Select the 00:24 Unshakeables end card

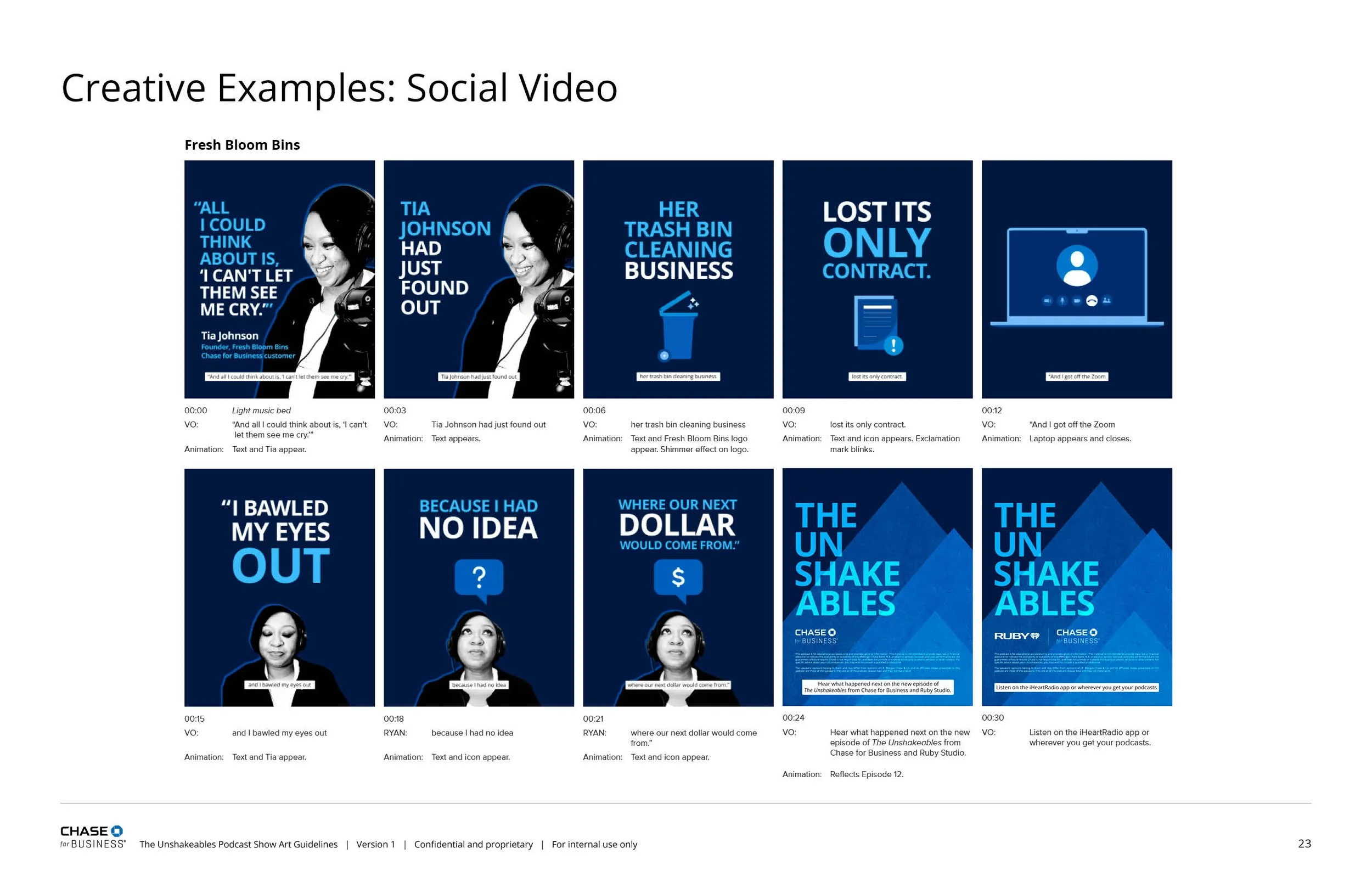pos(877,587)
